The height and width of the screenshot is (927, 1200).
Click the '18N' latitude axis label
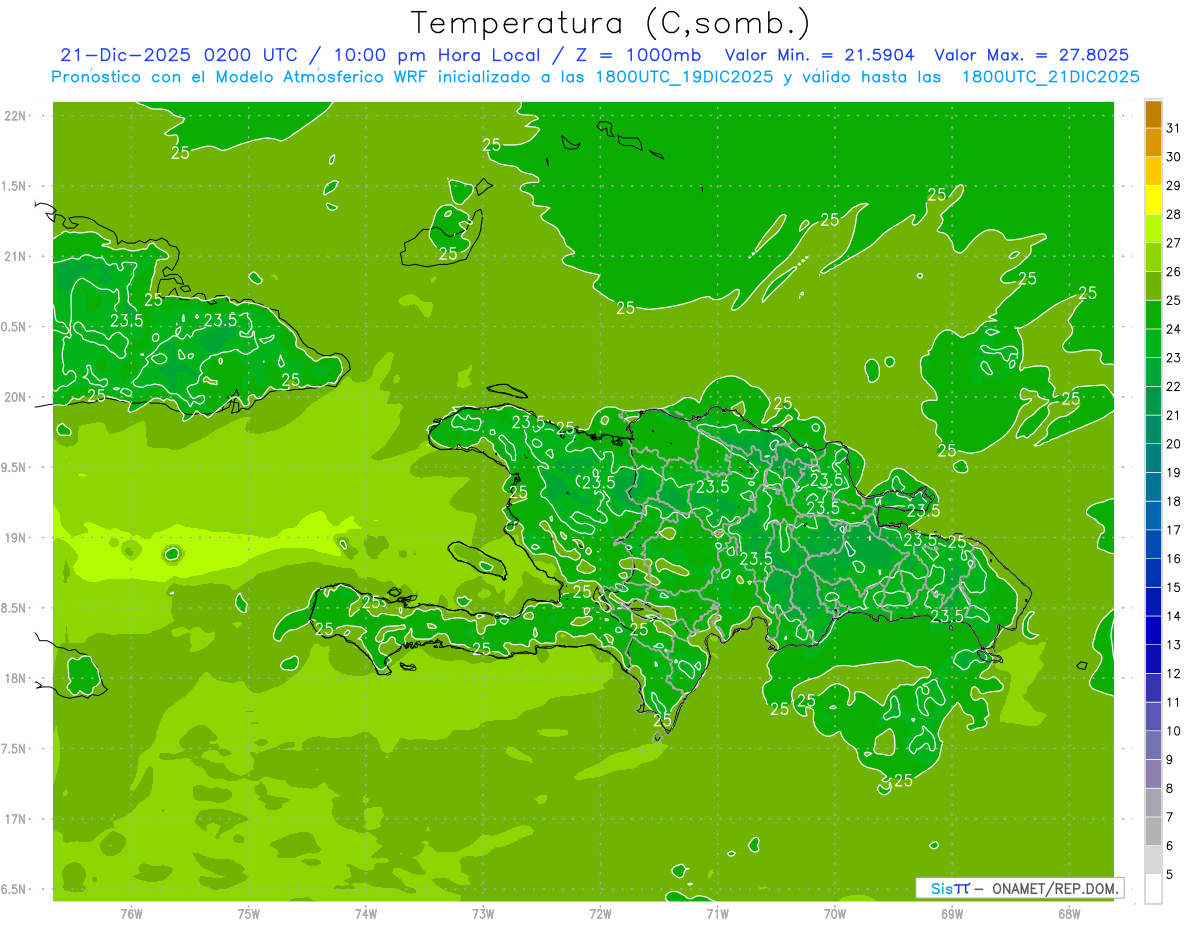15,678
